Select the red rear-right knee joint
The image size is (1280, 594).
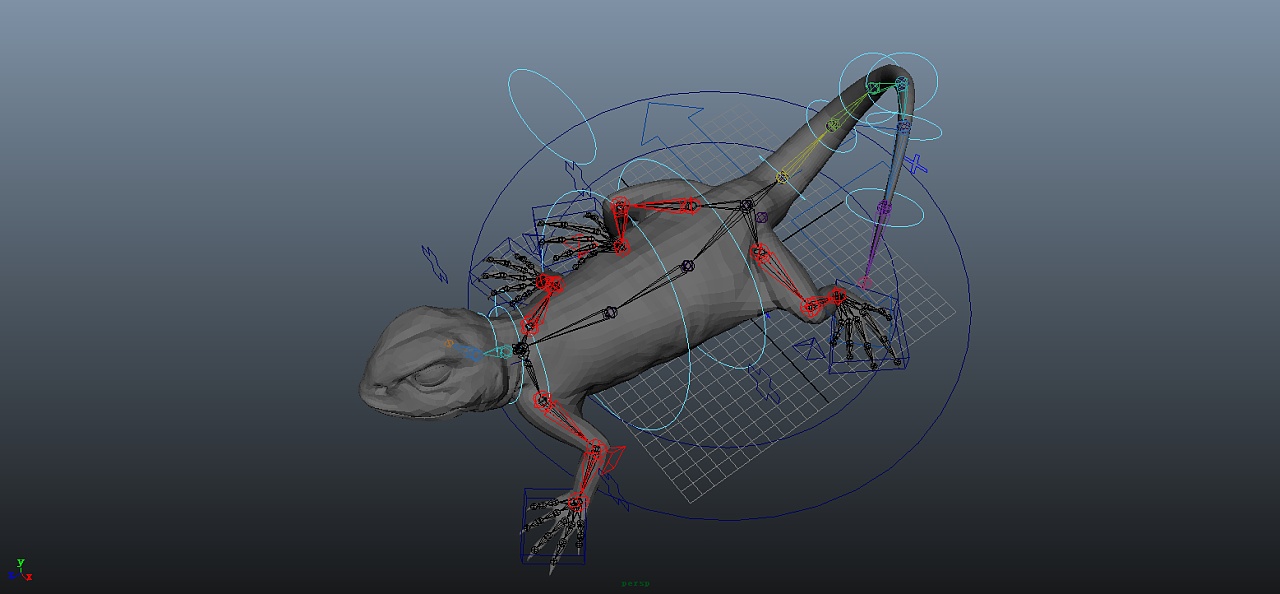coord(811,307)
